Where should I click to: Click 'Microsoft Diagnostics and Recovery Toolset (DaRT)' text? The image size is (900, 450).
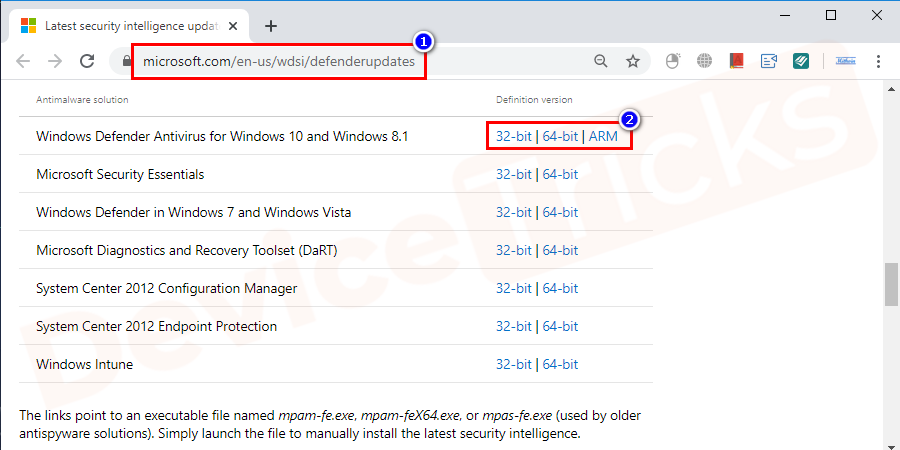click(x=187, y=250)
